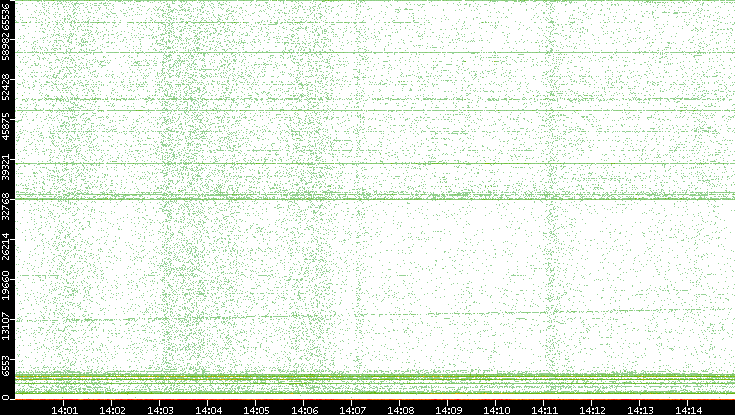This screenshot has width=735, height=415.
Task: Click the 32768 vertical axis label
Action: [x=5, y=206]
